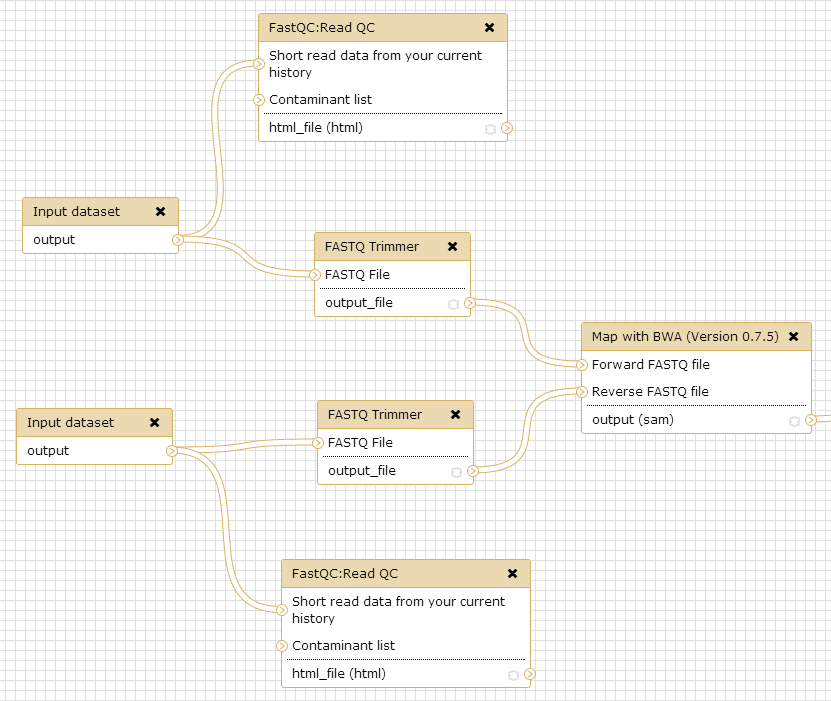Remove the FASTQ Trimmer feeding Reverse FASTQ file
This screenshot has height=701, width=831.
[455, 414]
